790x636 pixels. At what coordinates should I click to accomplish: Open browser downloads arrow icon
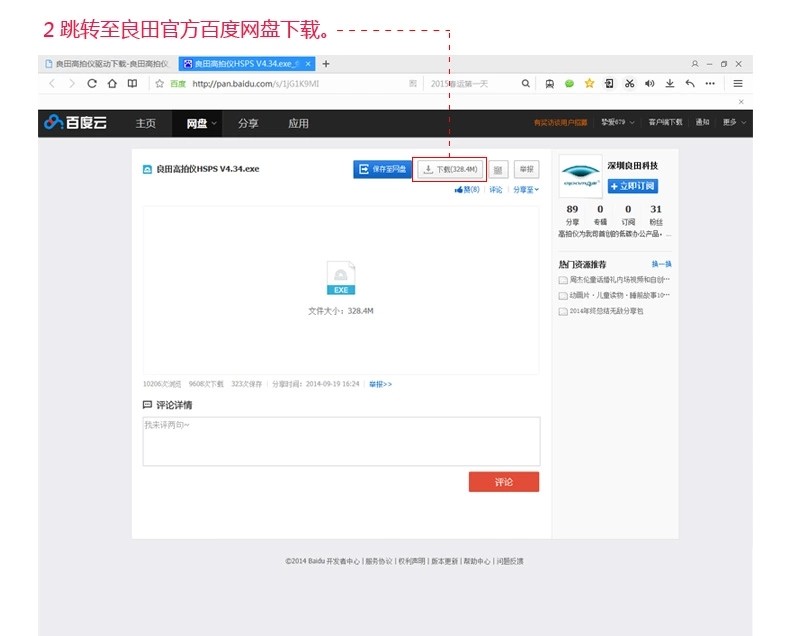(x=670, y=84)
